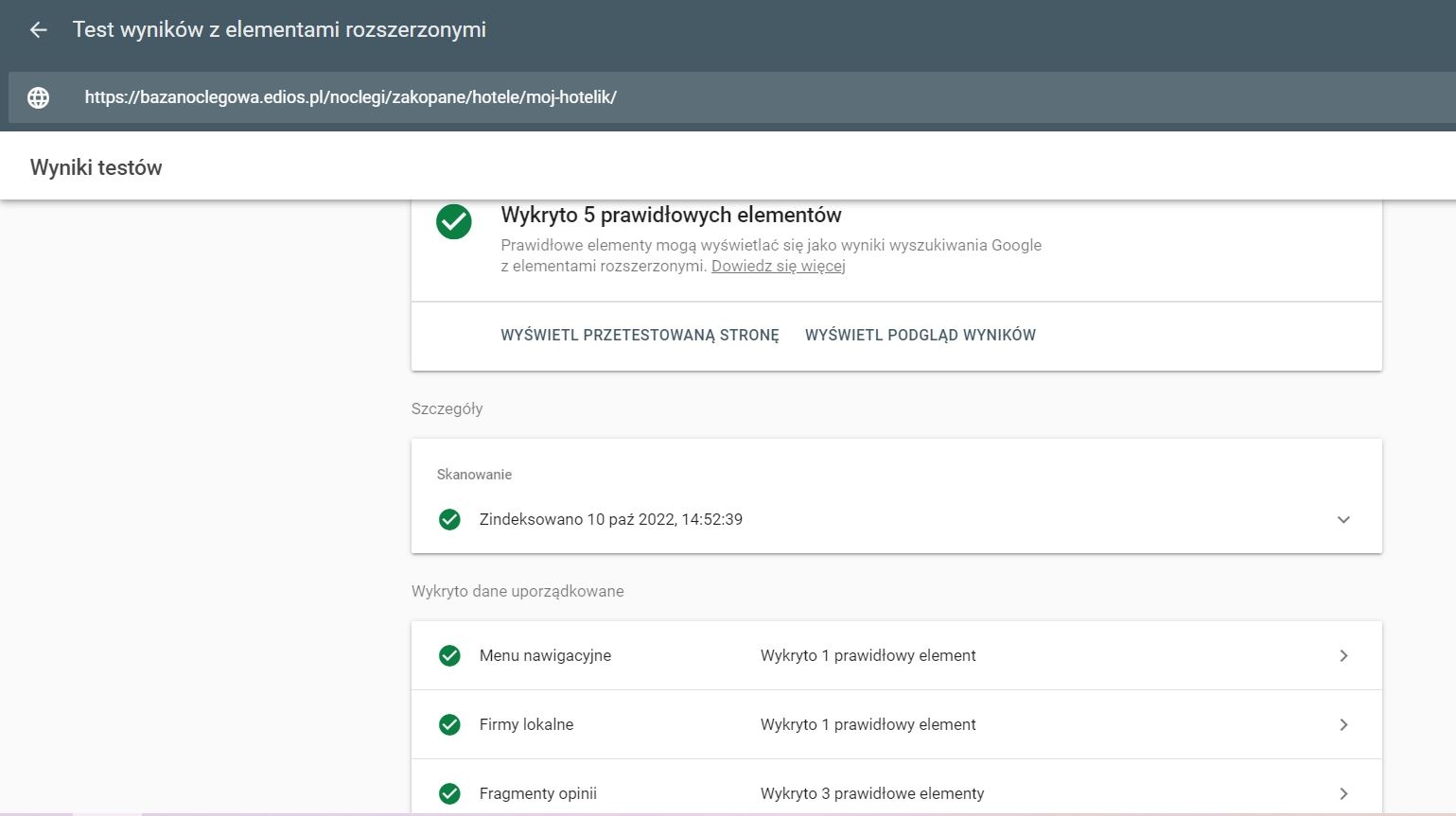
Task: Open Menu nawigacyjne details via right chevron
Action: click(x=1343, y=655)
